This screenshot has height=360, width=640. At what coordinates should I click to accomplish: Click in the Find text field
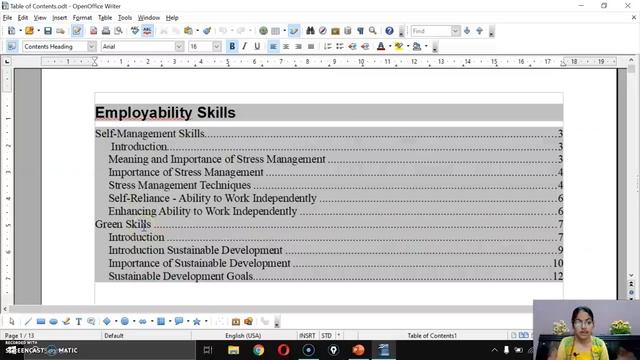coord(431,31)
